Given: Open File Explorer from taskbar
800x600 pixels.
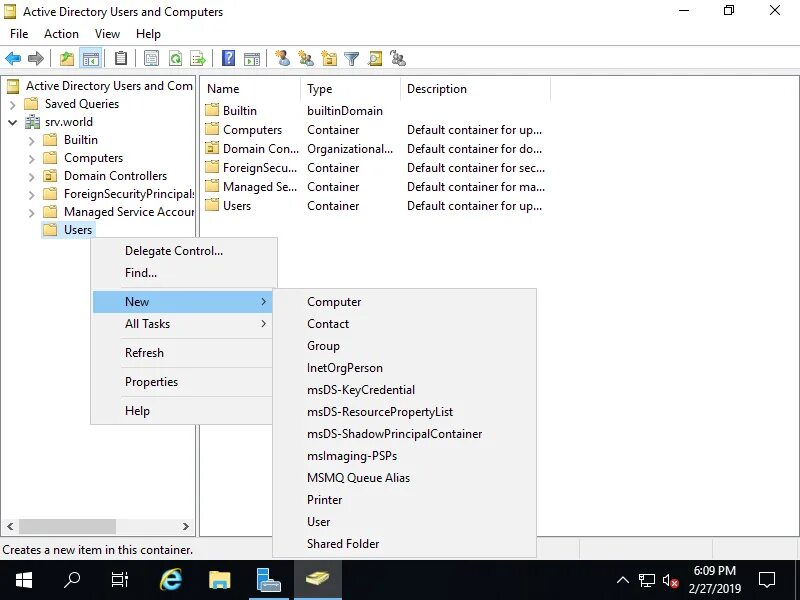Looking at the screenshot, I should click(x=220, y=580).
